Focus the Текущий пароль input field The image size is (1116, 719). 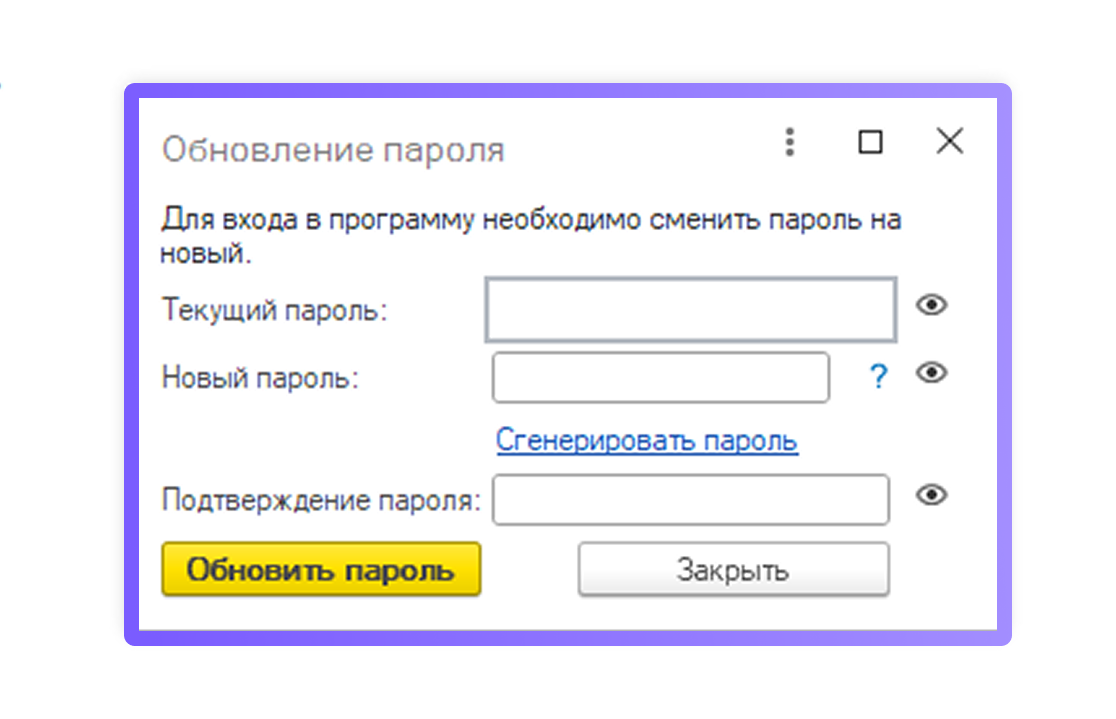coord(690,310)
